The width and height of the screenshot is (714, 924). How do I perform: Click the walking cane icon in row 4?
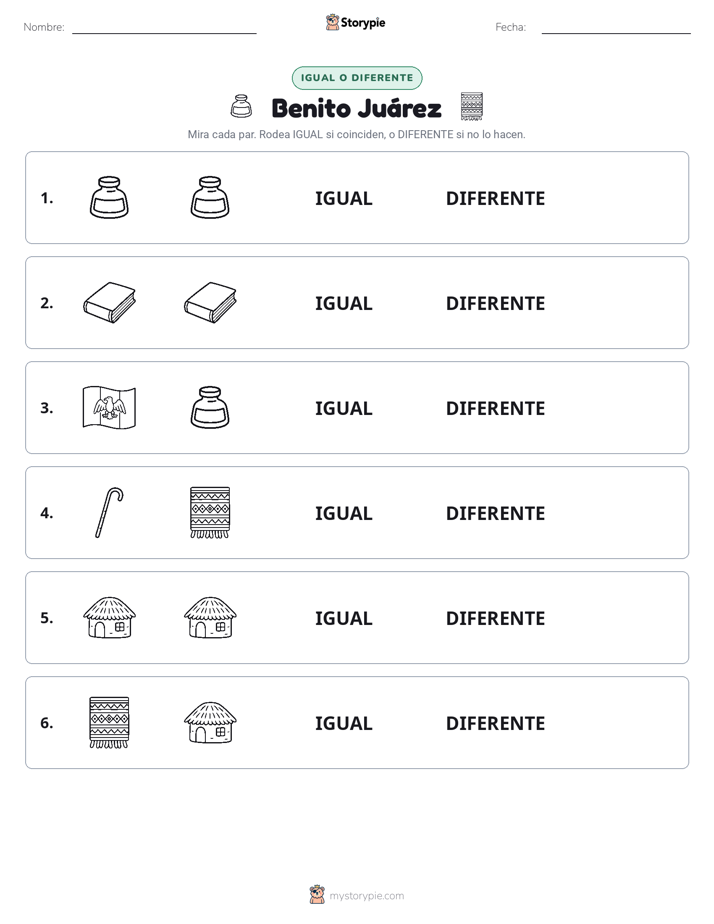(x=109, y=512)
